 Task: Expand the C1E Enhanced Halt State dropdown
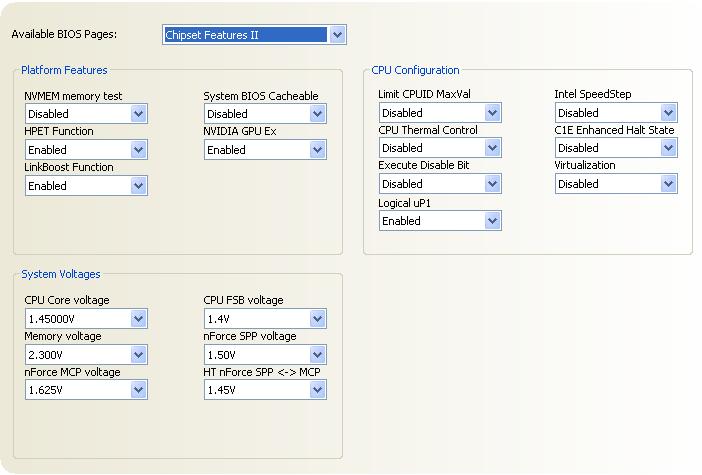(x=668, y=148)
